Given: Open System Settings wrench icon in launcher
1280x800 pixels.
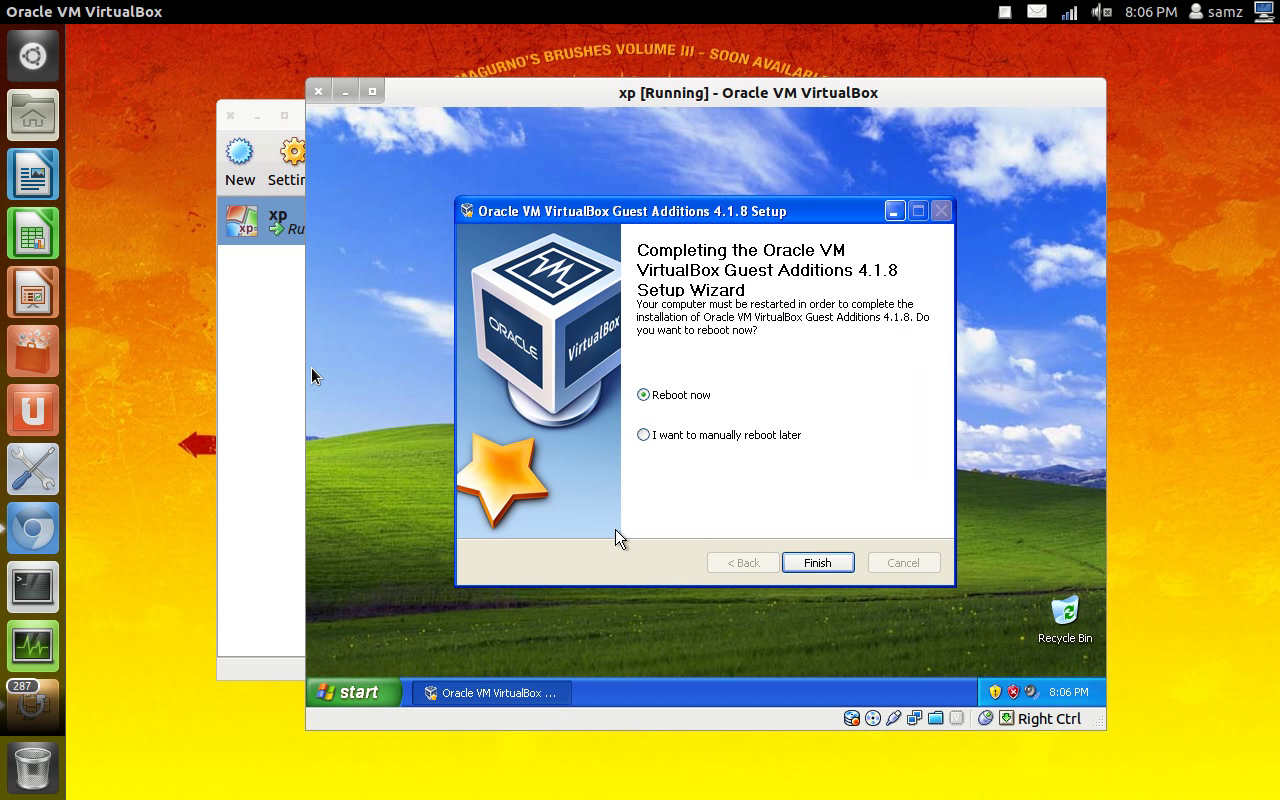Looking at the screenshot, I should click(33, 469).
